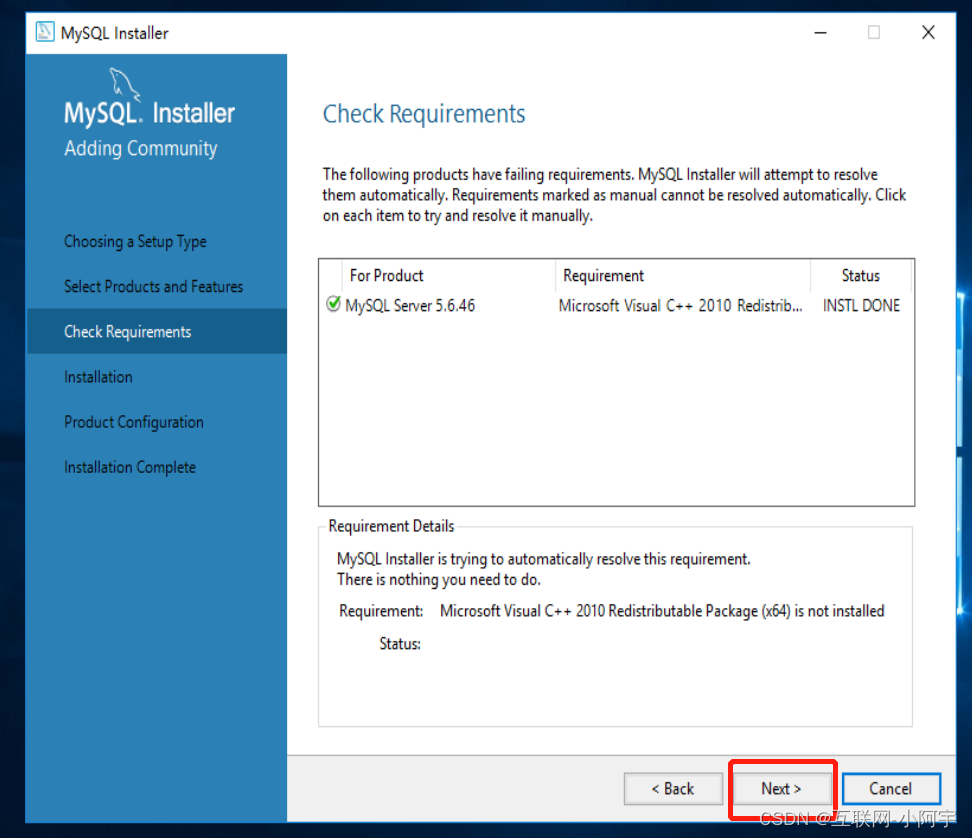
Task: Open the Select Products and Features step
Action: 153,286
